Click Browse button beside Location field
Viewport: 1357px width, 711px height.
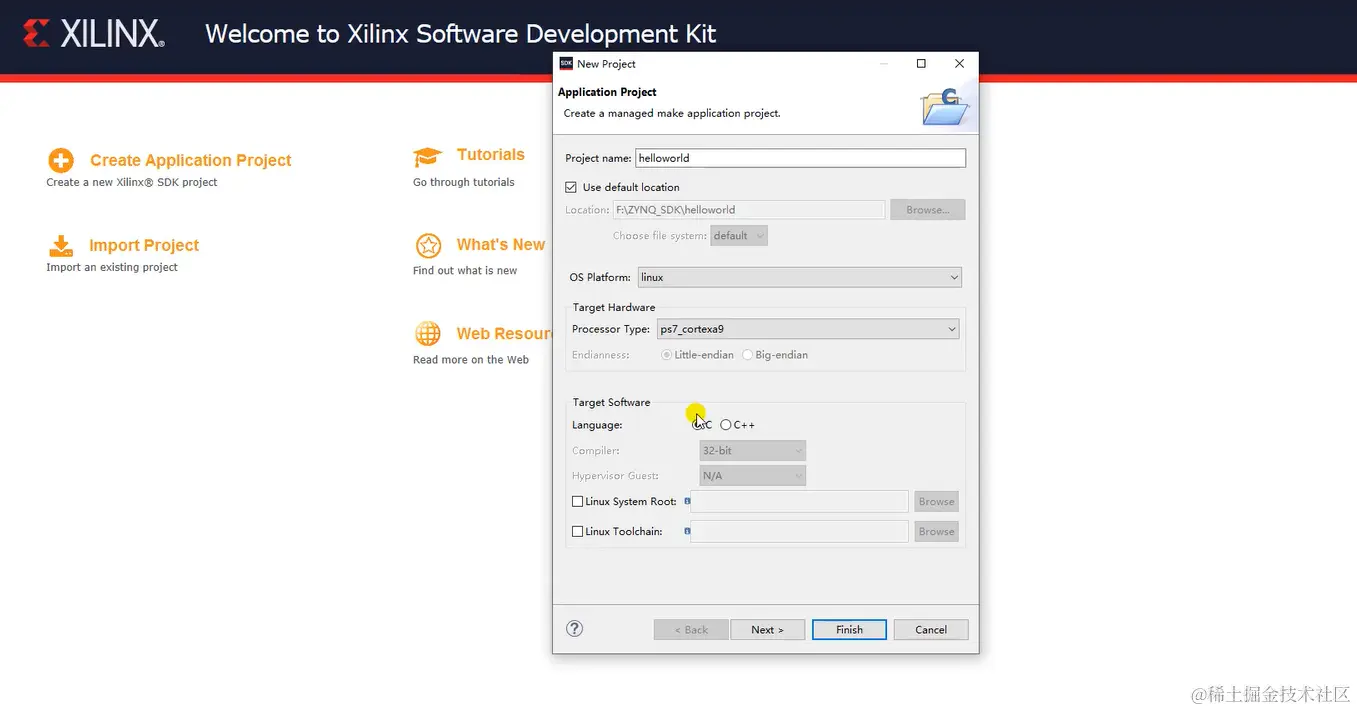pyautogui.click(x=928, y=210)
